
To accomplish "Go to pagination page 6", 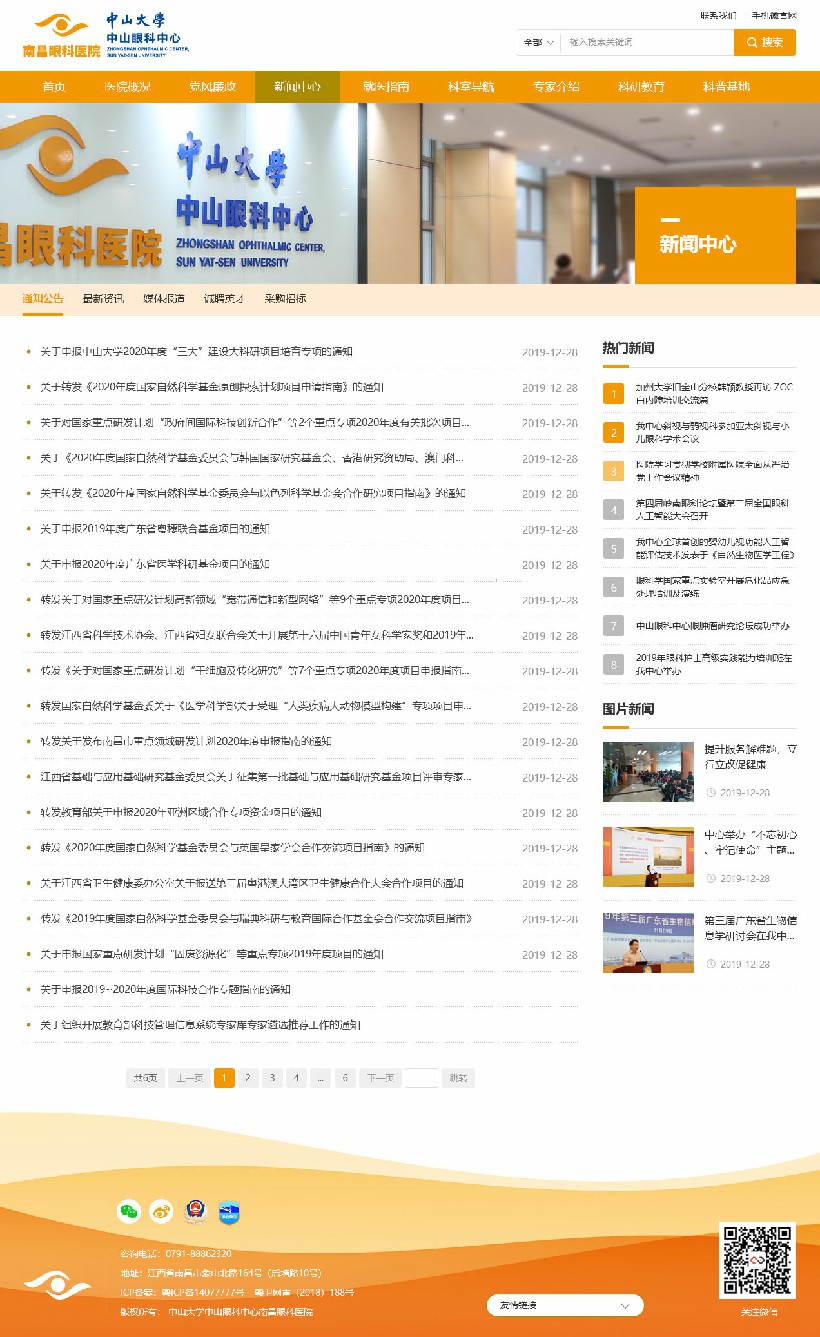I will point(345,1078).
